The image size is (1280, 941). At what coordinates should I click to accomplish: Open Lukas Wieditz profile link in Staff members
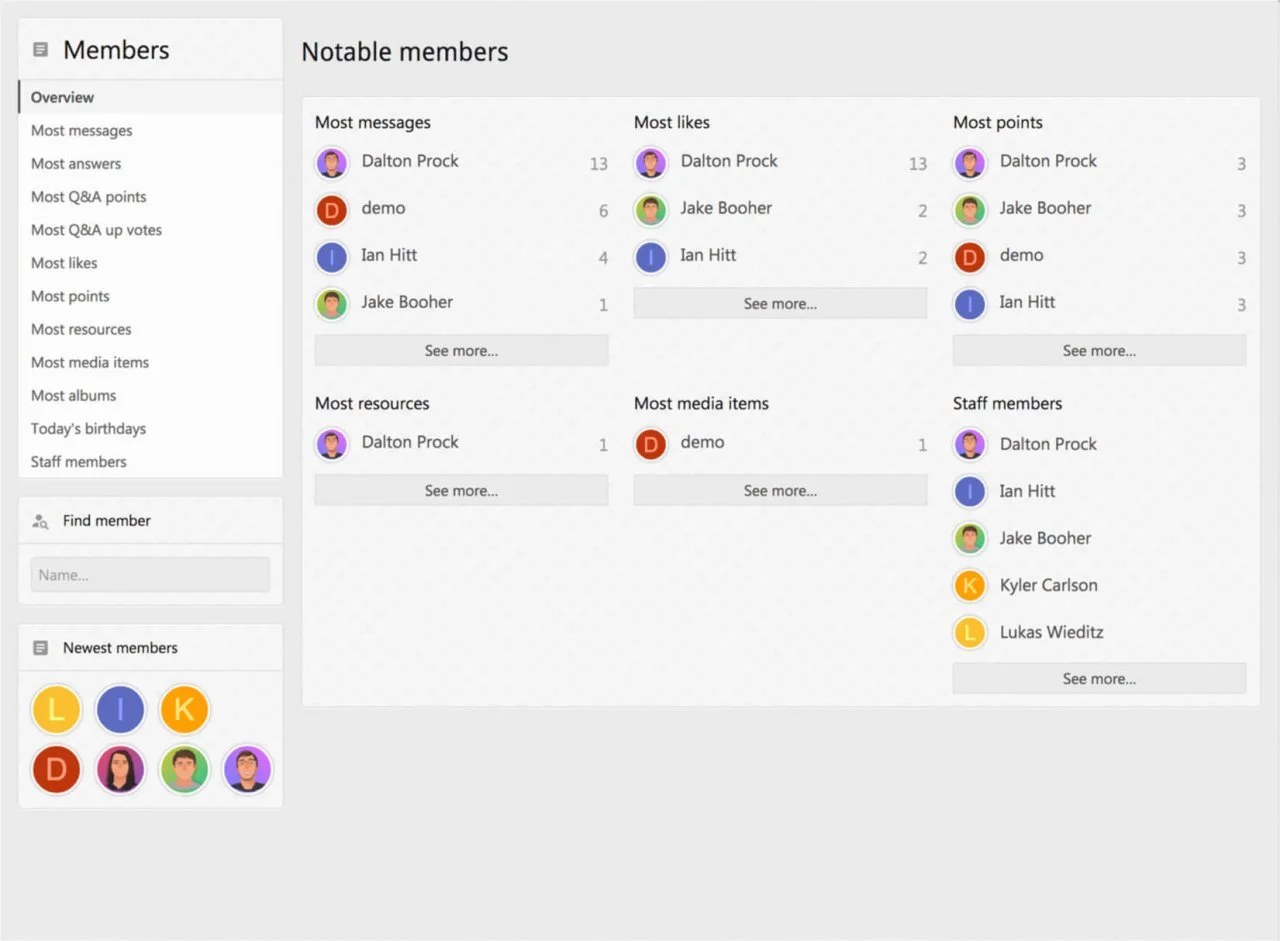tap(1051, 632)
